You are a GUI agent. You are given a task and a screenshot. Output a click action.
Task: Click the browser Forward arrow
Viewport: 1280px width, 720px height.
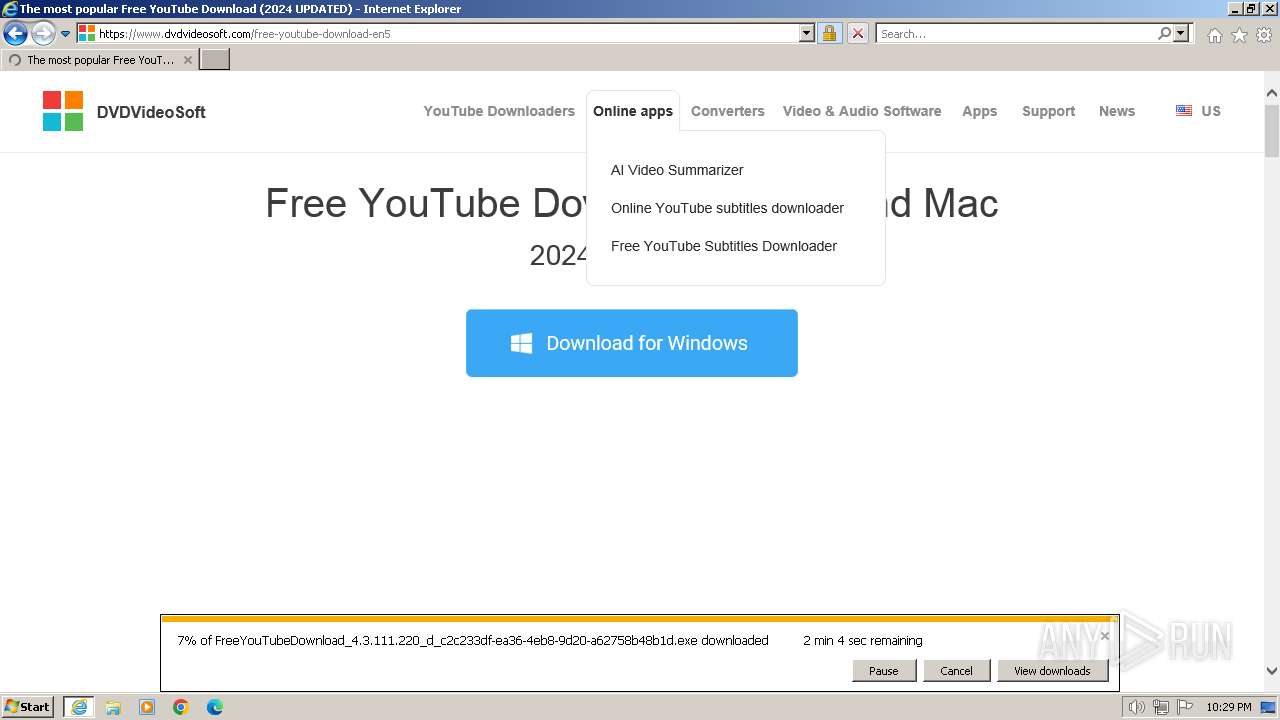point(43,33)
